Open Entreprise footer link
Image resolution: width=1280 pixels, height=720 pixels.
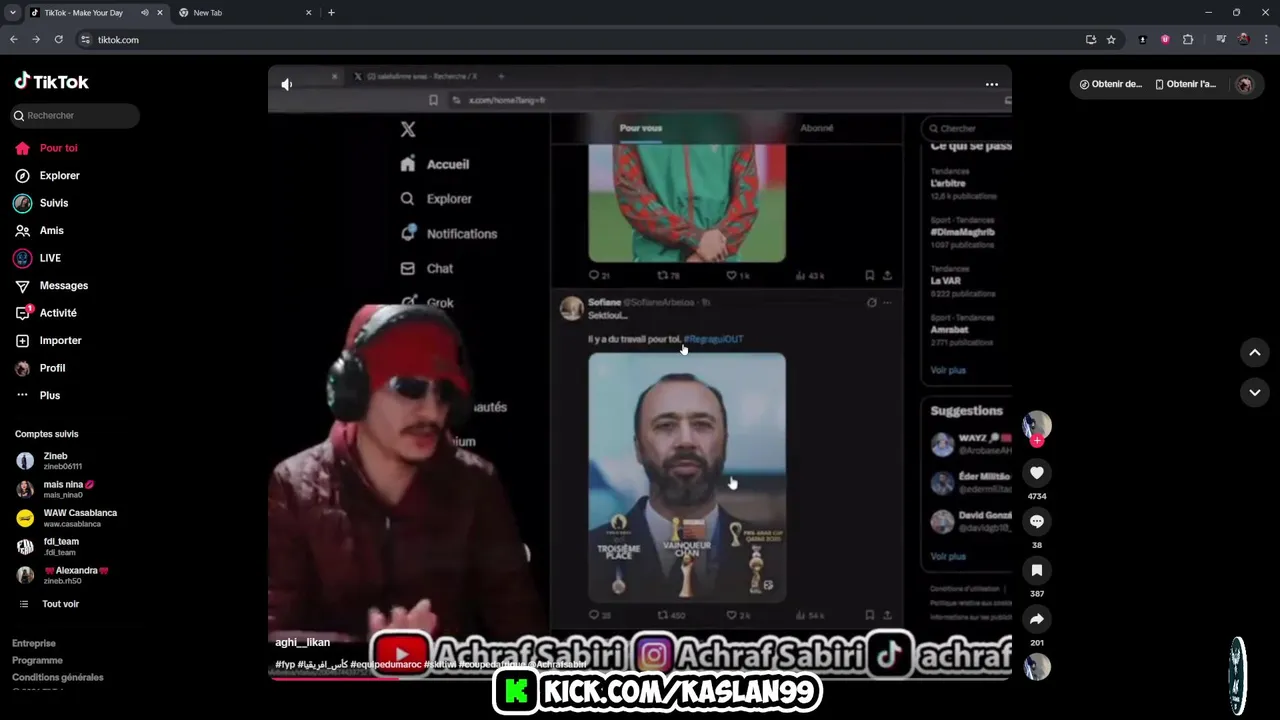click(34, 643)
